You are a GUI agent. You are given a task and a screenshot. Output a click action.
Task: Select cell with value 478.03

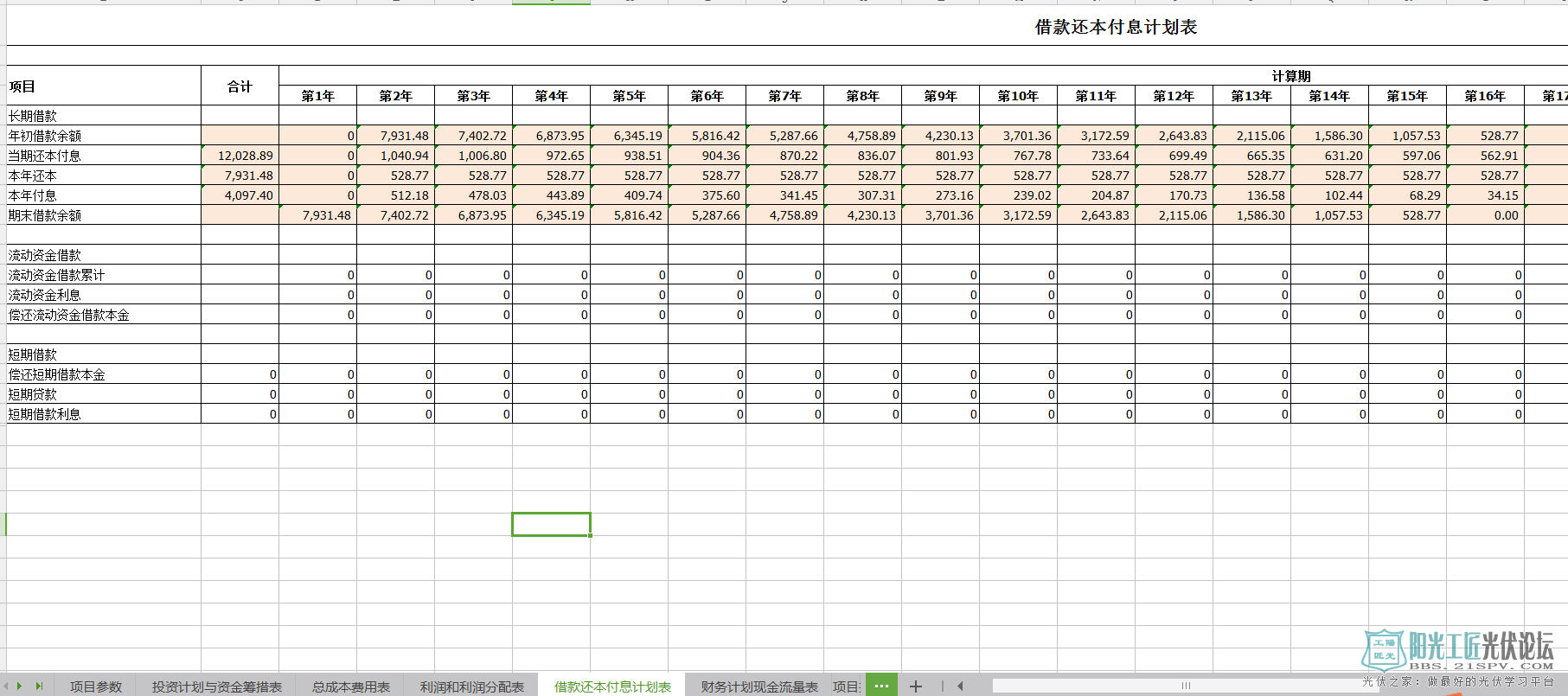473,195
